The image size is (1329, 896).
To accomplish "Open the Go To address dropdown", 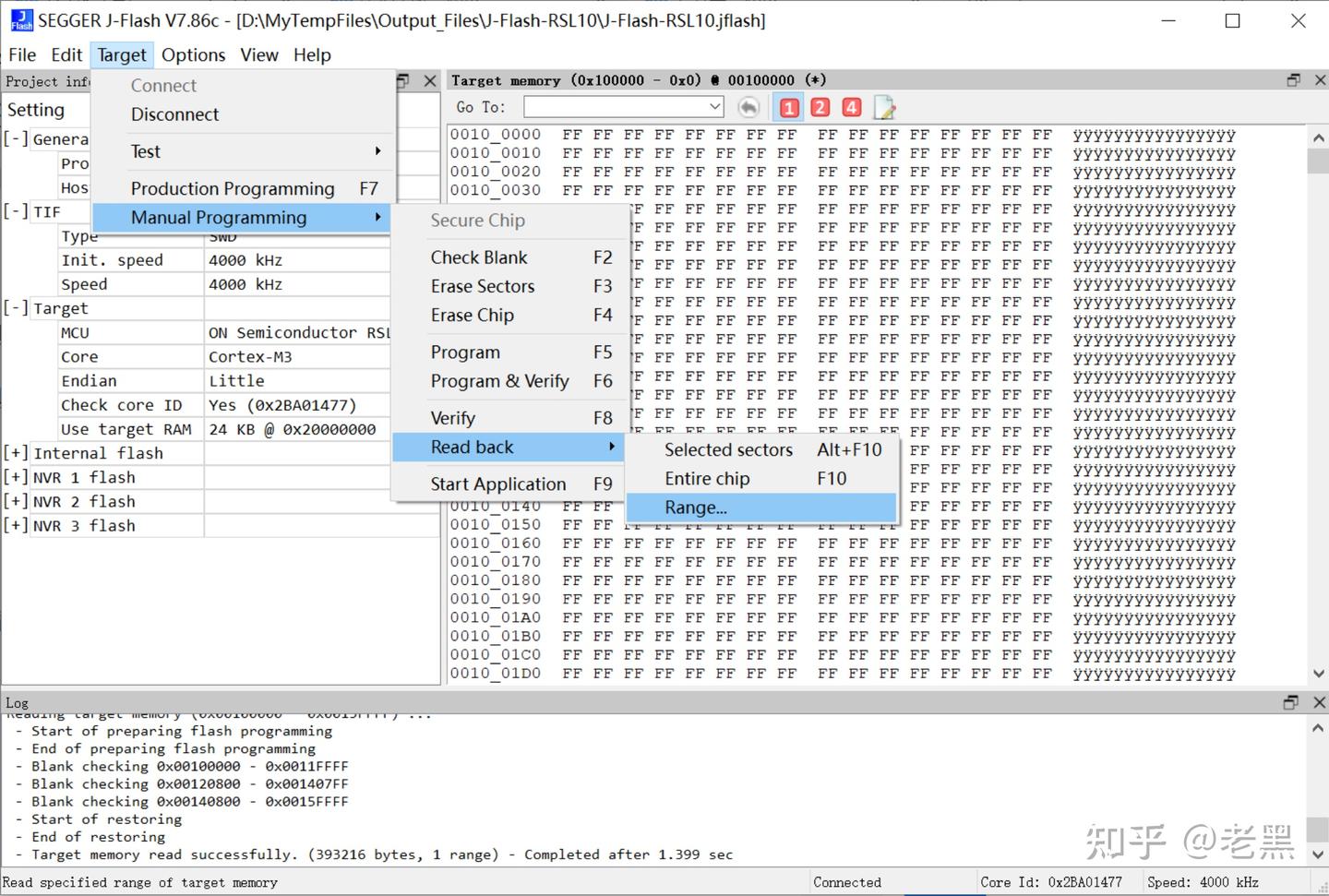I will [x=714, y=107].
